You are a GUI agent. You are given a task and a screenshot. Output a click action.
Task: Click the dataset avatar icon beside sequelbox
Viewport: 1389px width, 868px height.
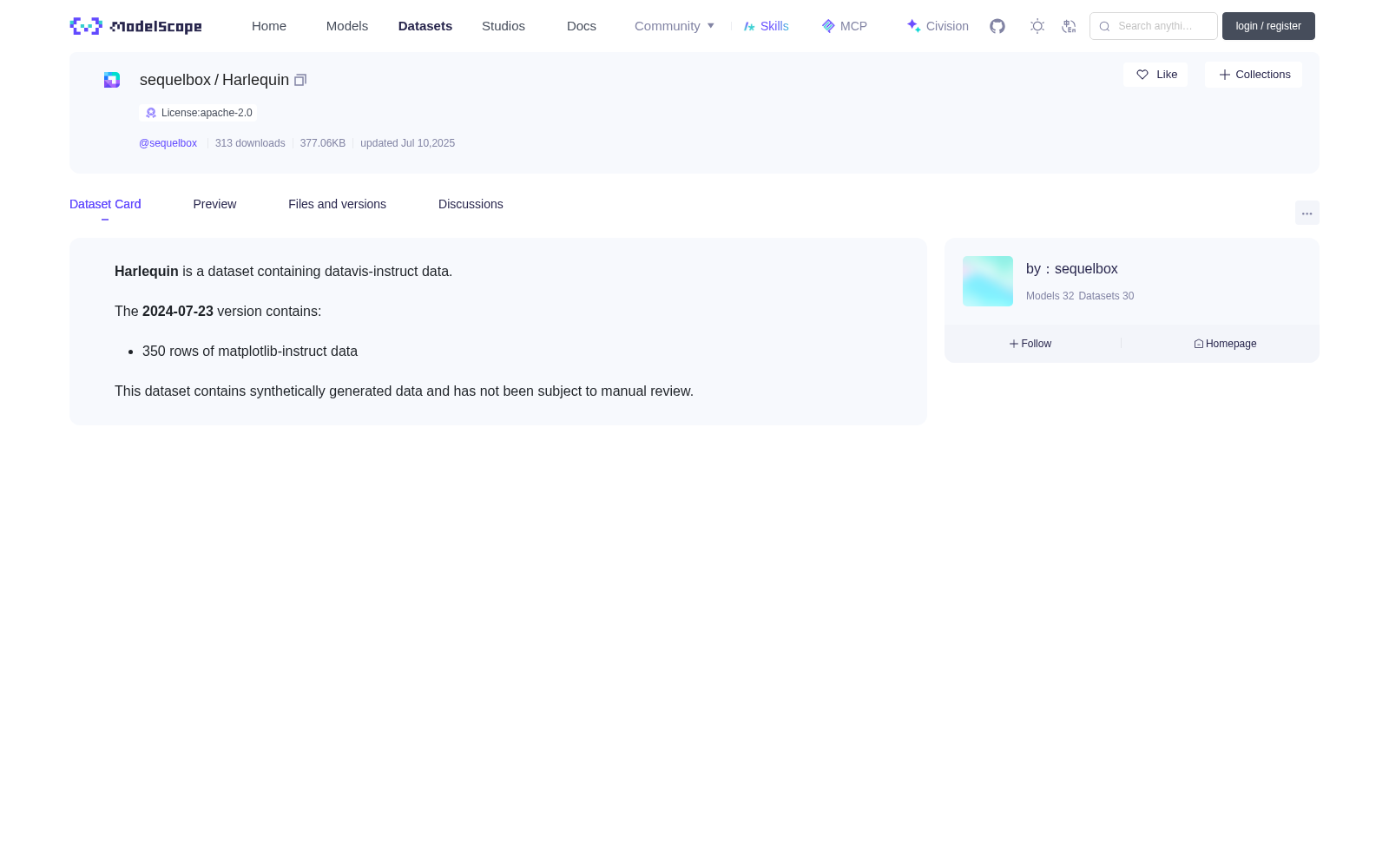[x=112, y=80]
